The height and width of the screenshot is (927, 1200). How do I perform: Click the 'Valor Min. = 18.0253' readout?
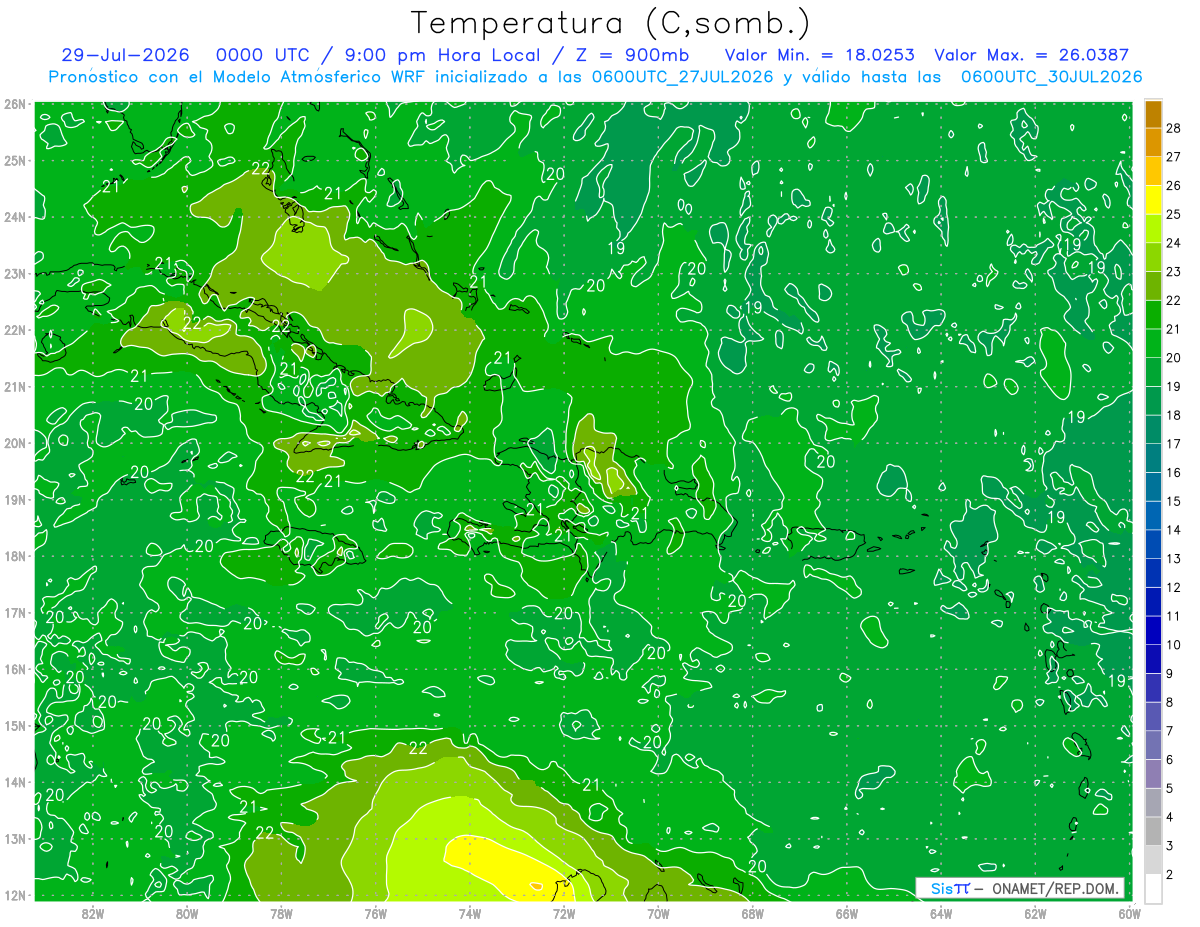(820, 55)
